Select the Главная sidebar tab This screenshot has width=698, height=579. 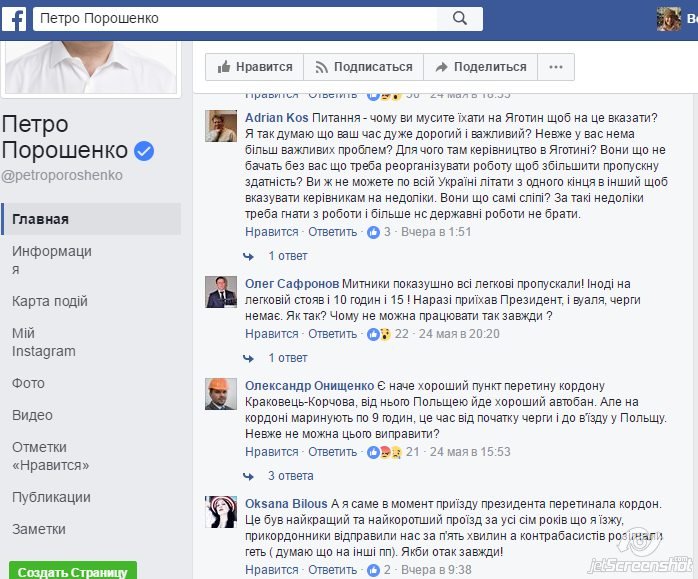point(91,219)
